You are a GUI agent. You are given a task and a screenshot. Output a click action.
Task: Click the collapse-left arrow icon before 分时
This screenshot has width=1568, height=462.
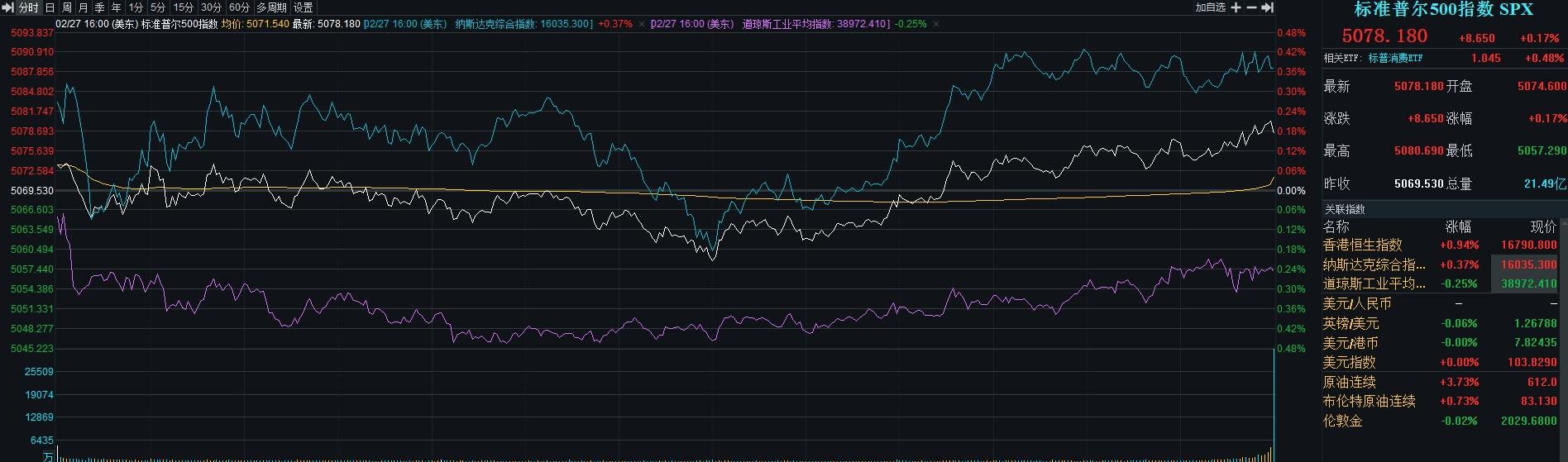[8, 7]
